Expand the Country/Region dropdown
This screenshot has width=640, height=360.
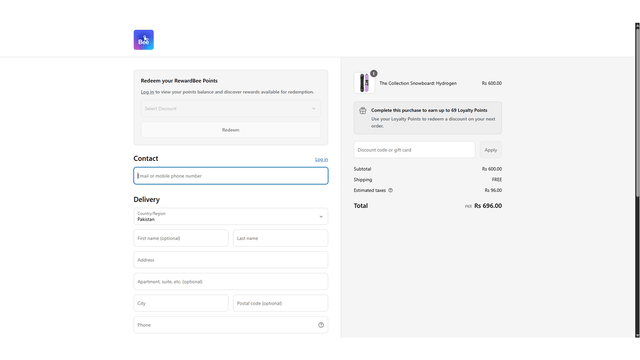pos(231,216)
